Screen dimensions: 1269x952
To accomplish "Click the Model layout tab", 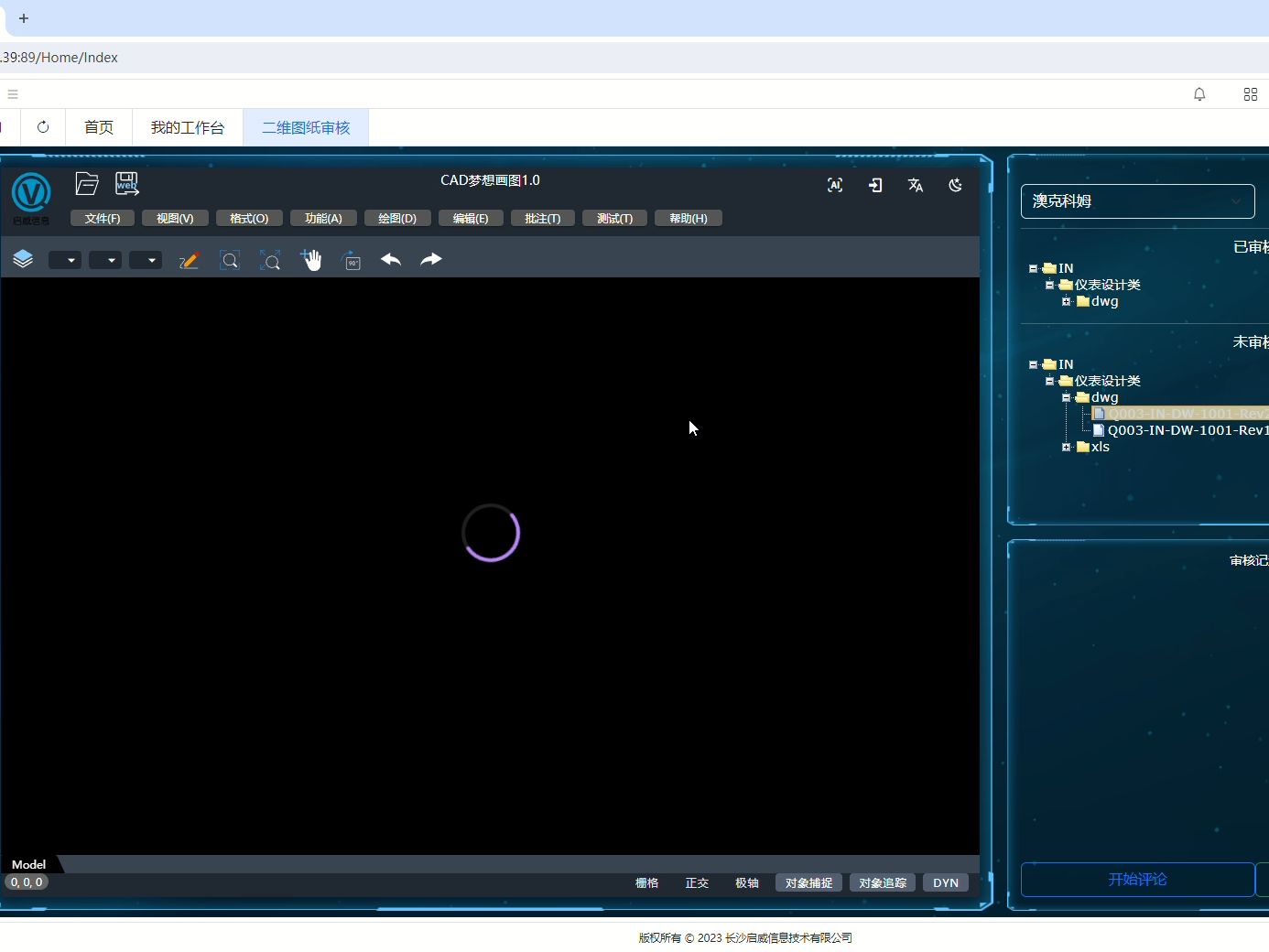I will [x=29, y=864].
